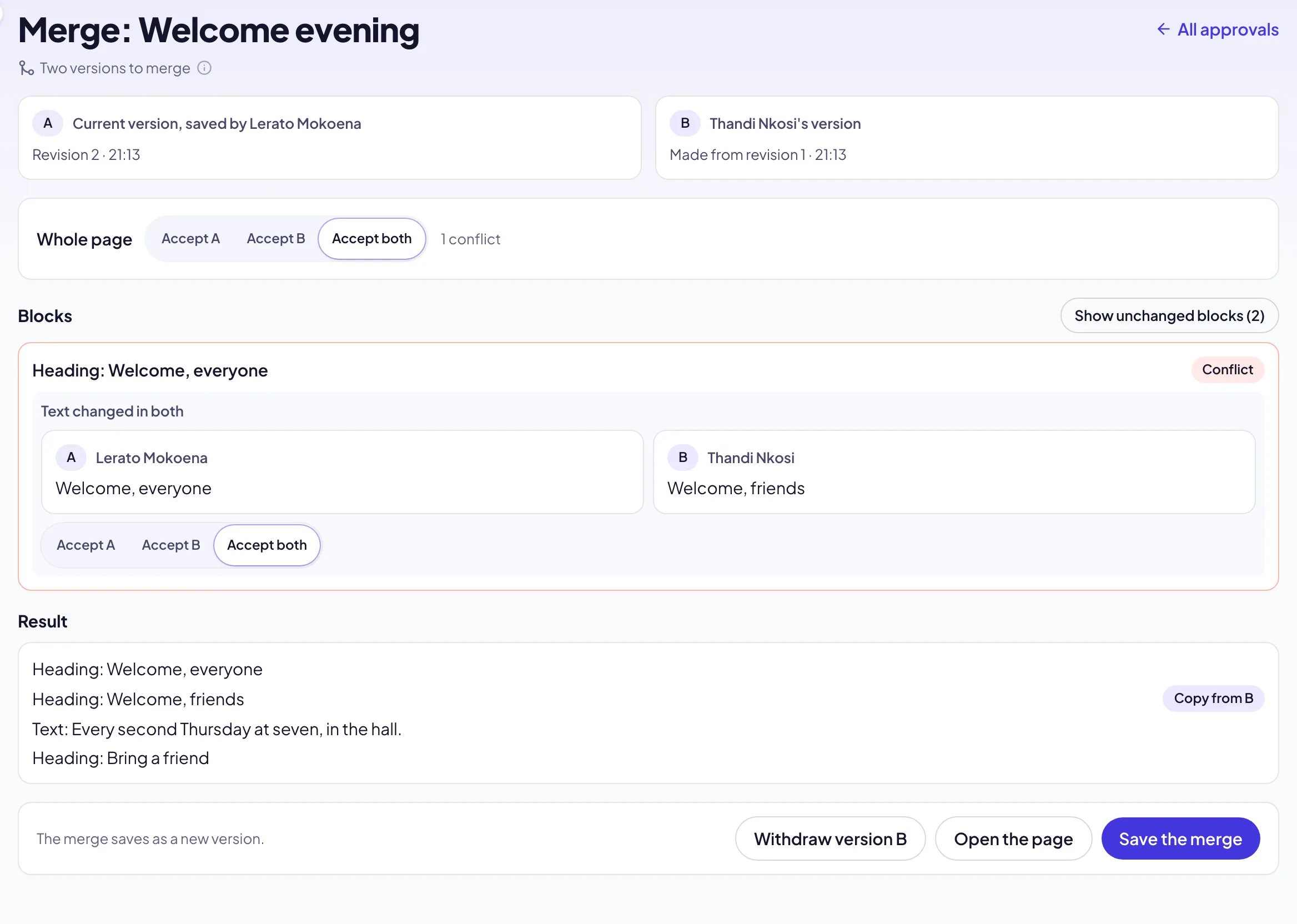Select Accept B for the whole page
Viewport: 1297px width, 924px height.
(276, 239)
